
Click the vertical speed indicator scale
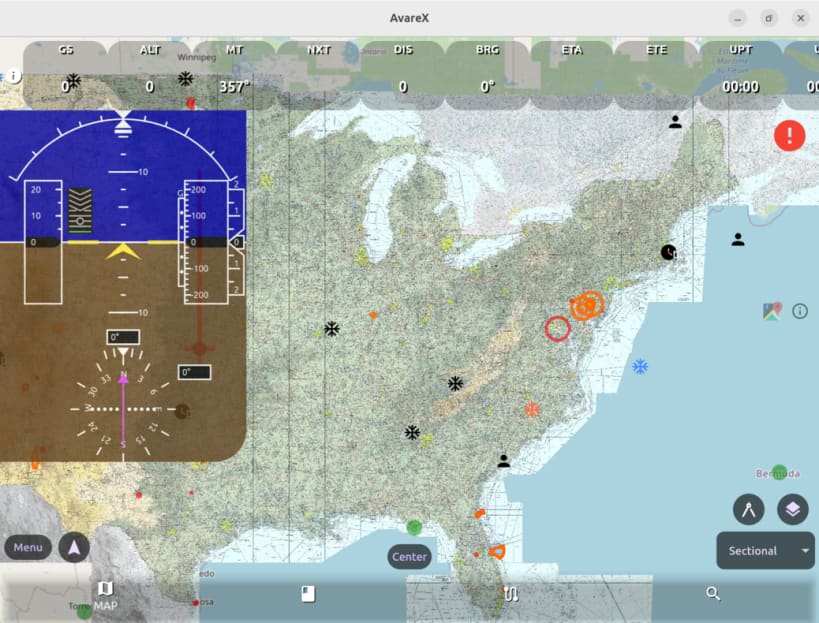click(237, 242)
